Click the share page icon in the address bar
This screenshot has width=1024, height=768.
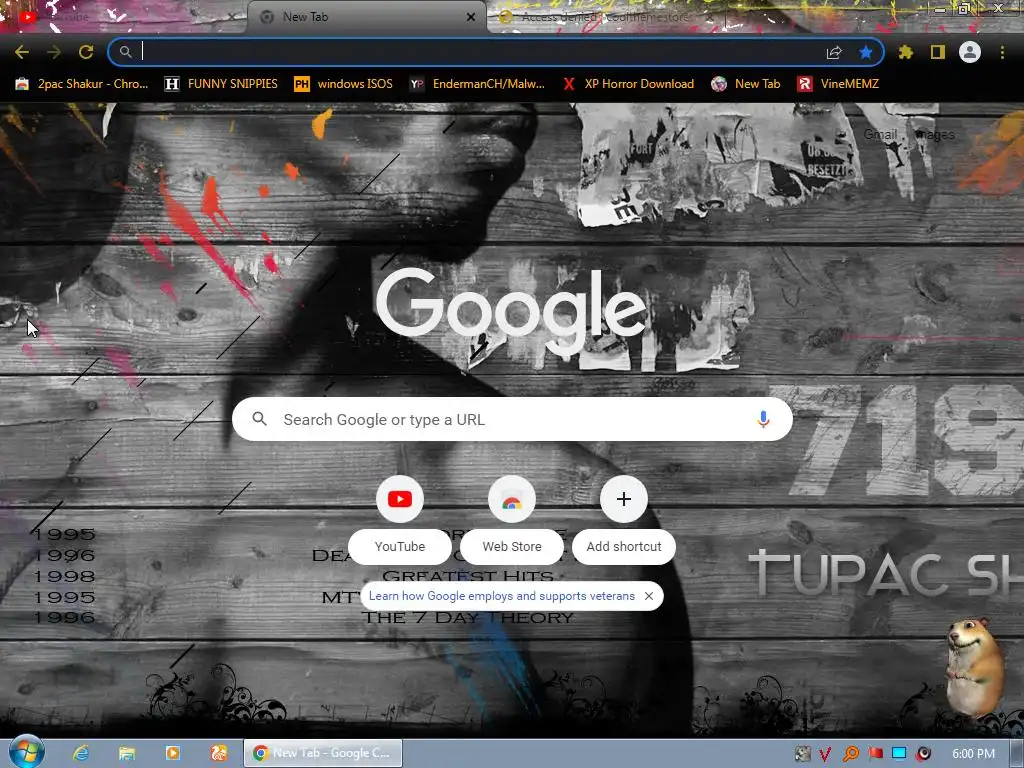(x=834, y=52)
